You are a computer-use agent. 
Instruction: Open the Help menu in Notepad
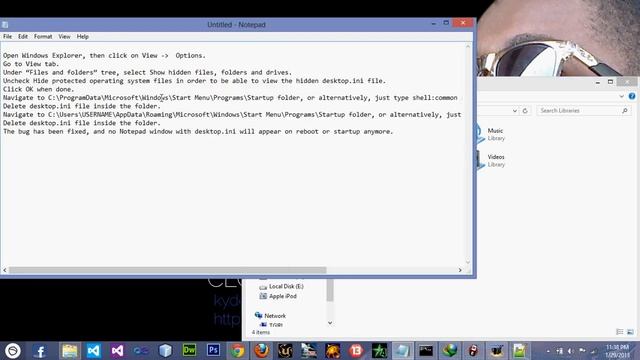pyautogui.click(x=82, y=37)
